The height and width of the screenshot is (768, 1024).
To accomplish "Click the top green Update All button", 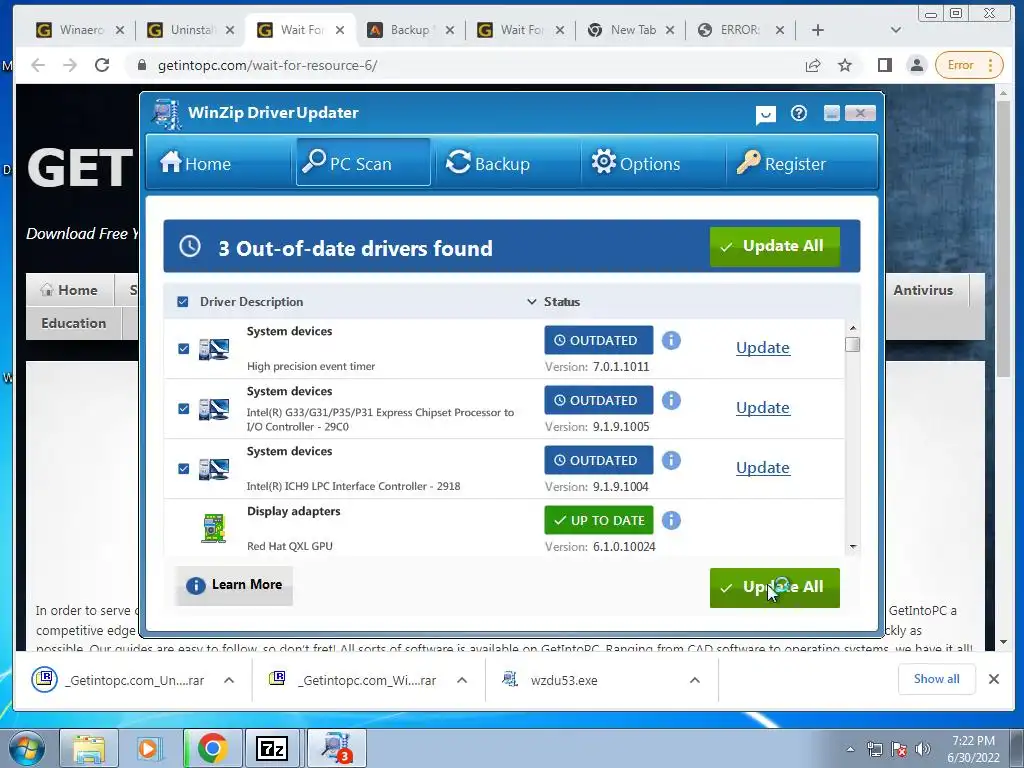I will click(x=775, y=246).
